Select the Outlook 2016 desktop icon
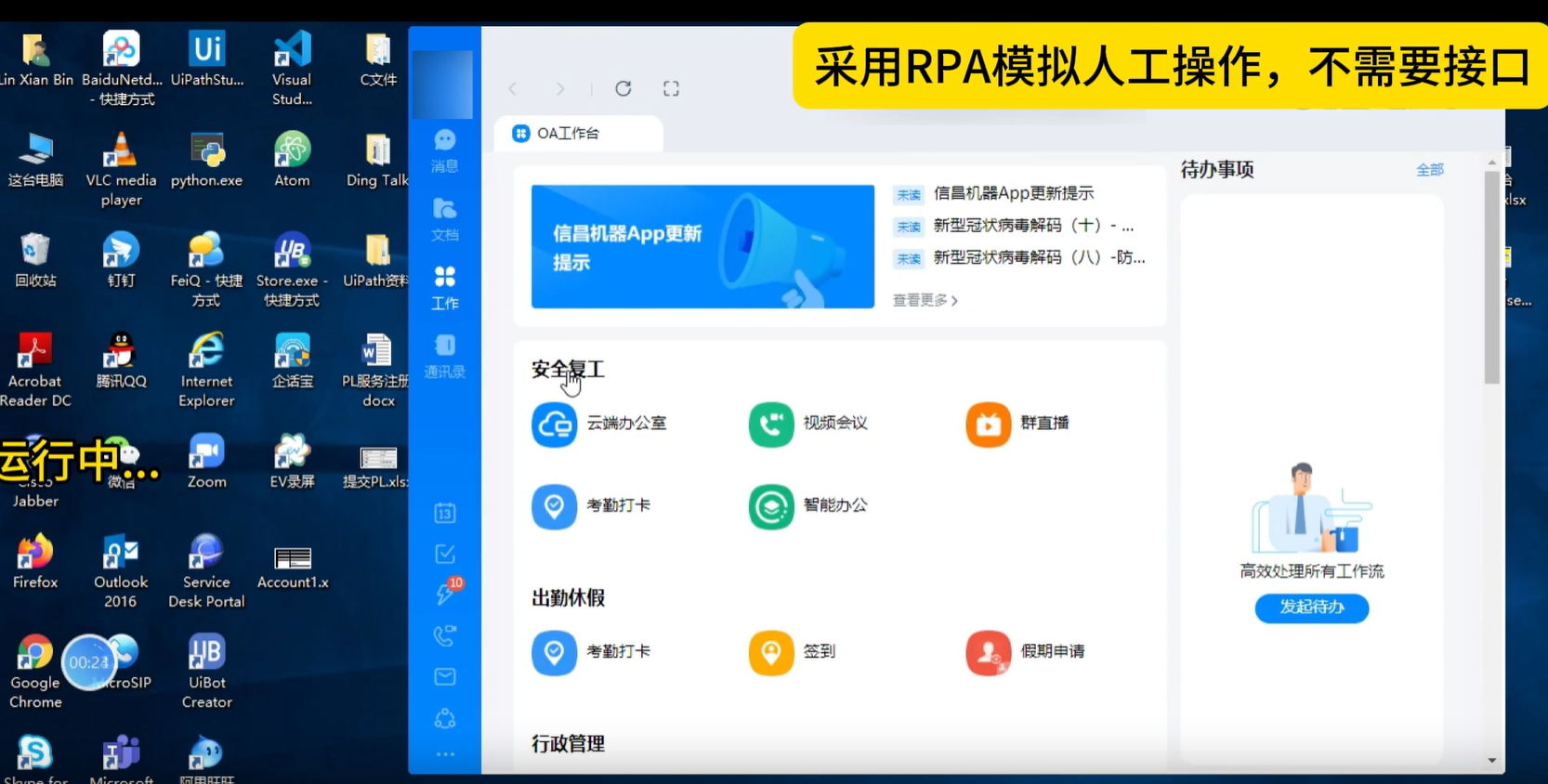Viewport: 1548px width, 784px height. tap(121, 570)
